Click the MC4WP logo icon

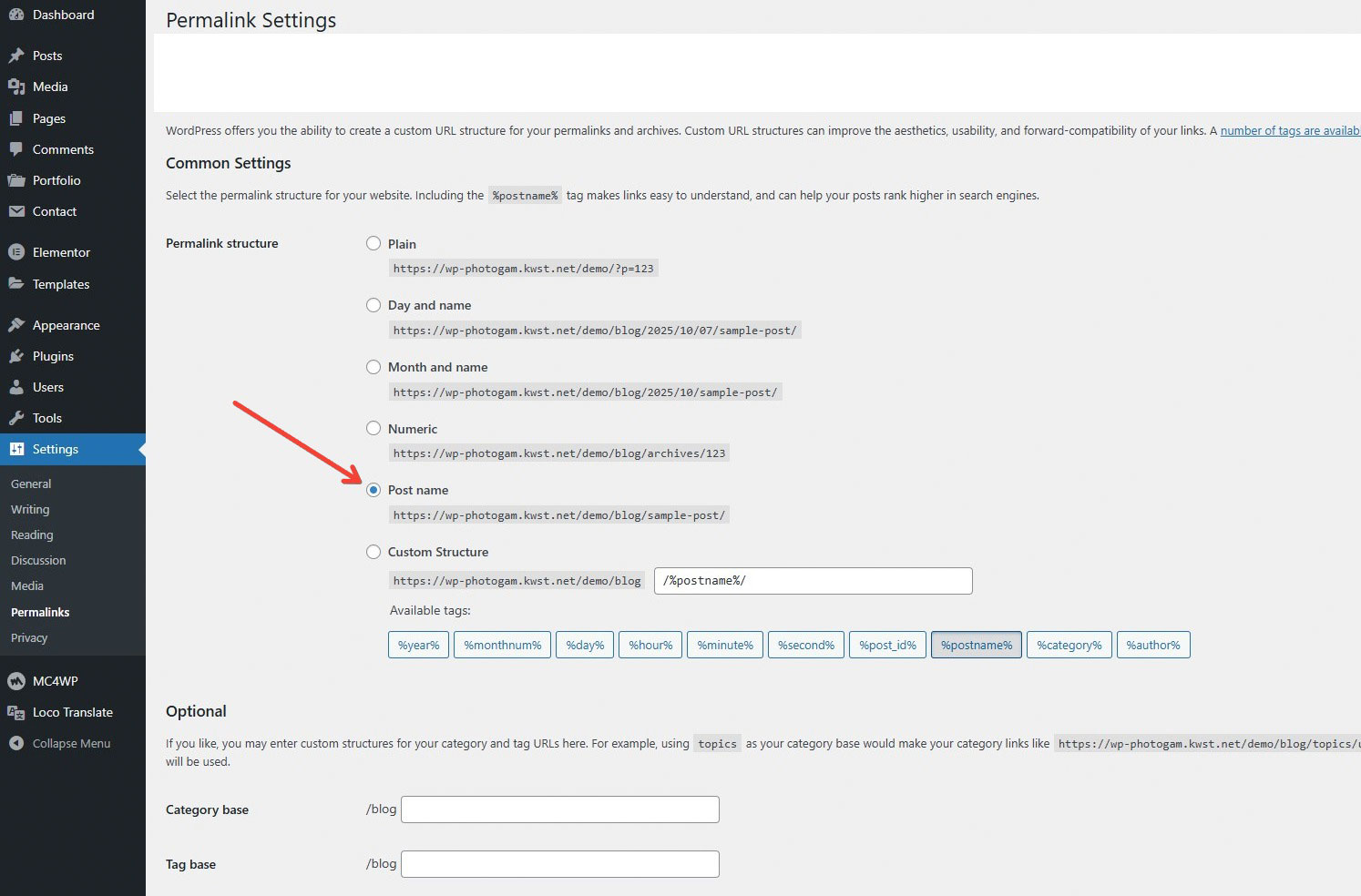[16, 681]
